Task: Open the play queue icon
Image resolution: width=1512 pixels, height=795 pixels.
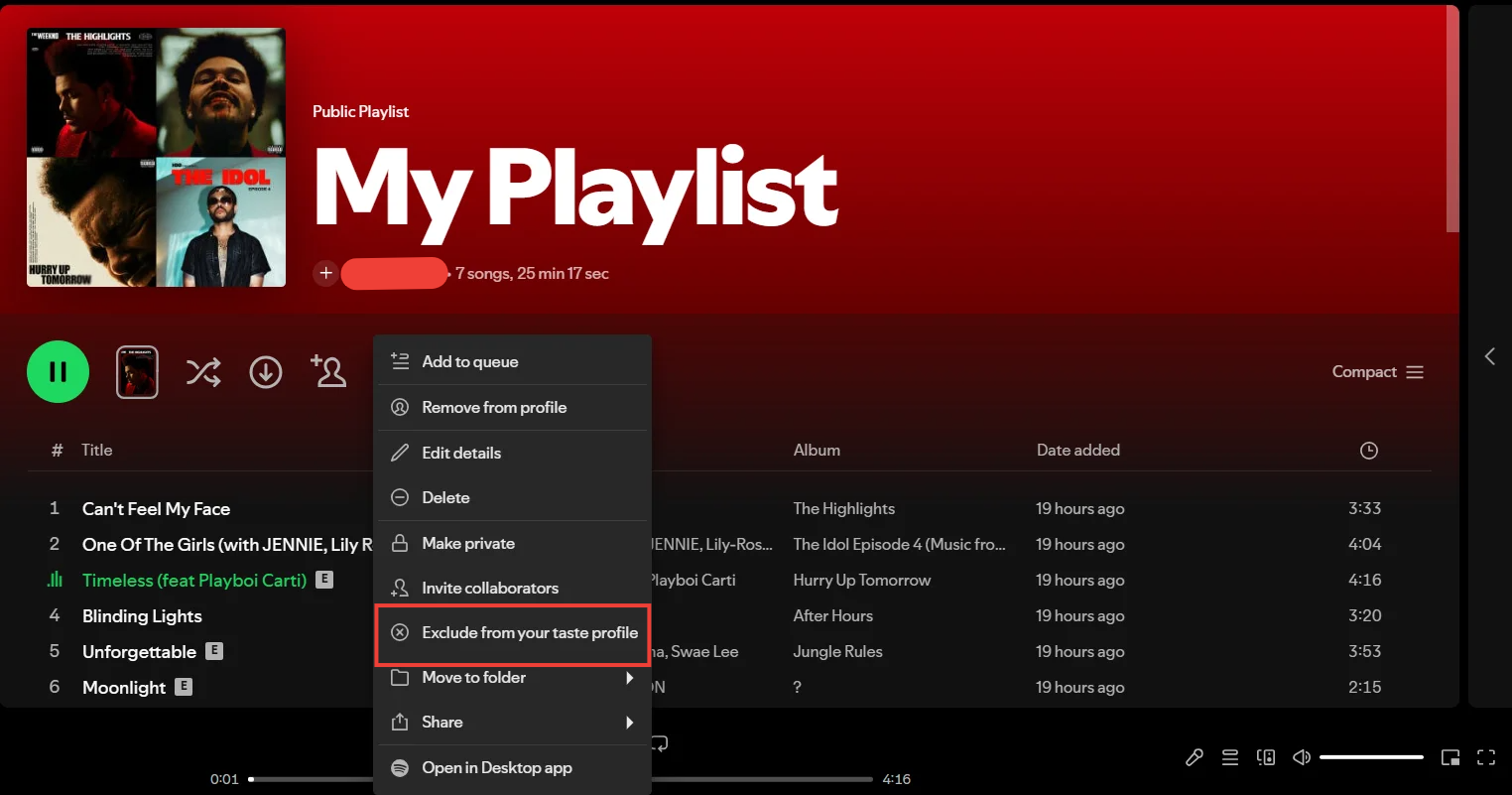Action: (x=1230, y=757)
